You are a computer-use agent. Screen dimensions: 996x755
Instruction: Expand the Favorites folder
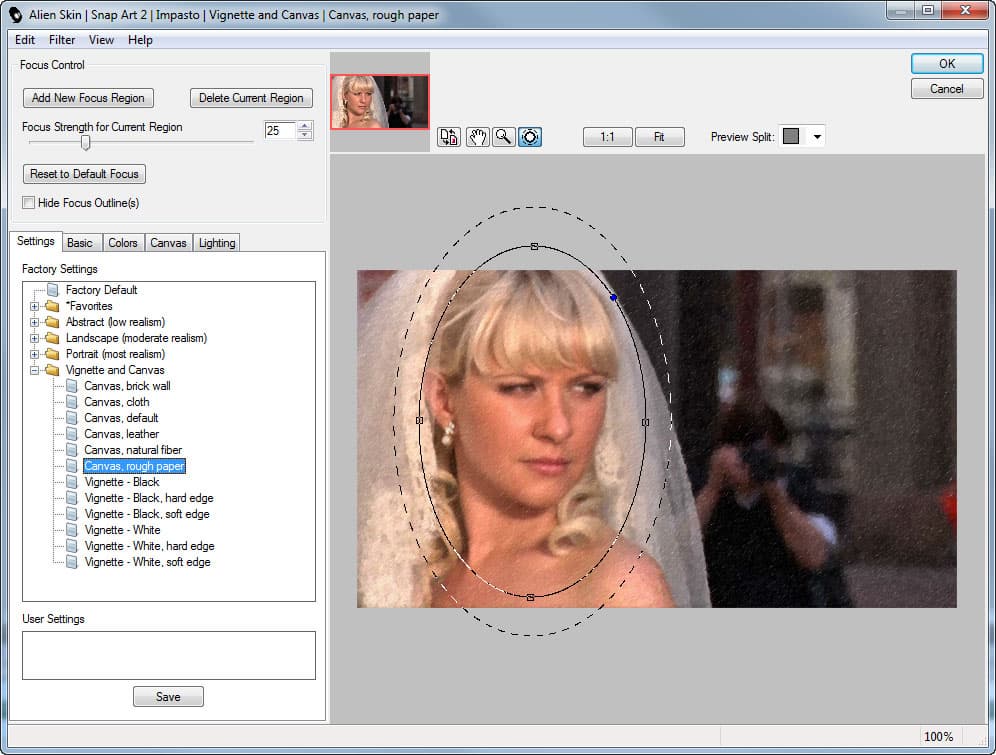pos(34,306)
